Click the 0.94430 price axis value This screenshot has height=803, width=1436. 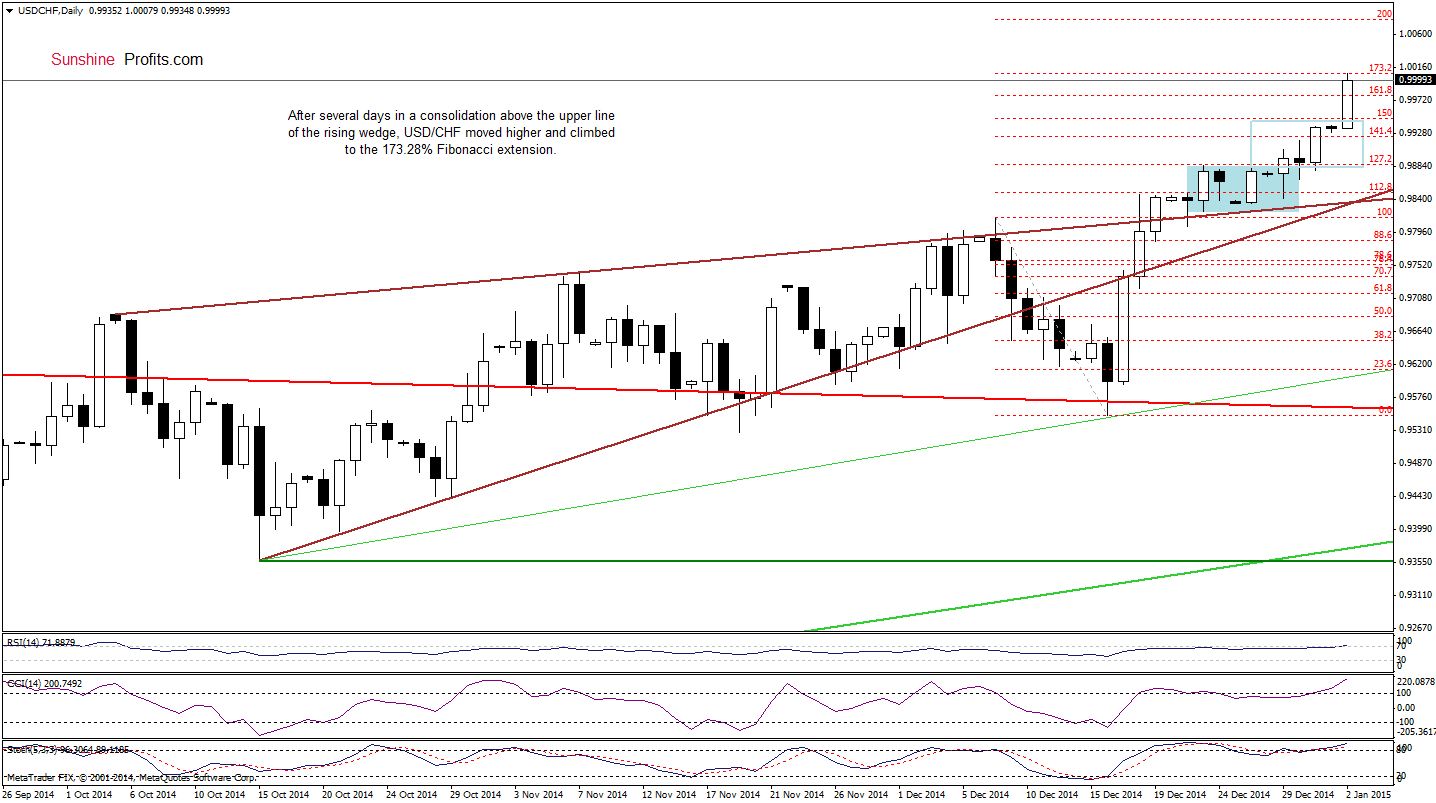point(1414,496)
